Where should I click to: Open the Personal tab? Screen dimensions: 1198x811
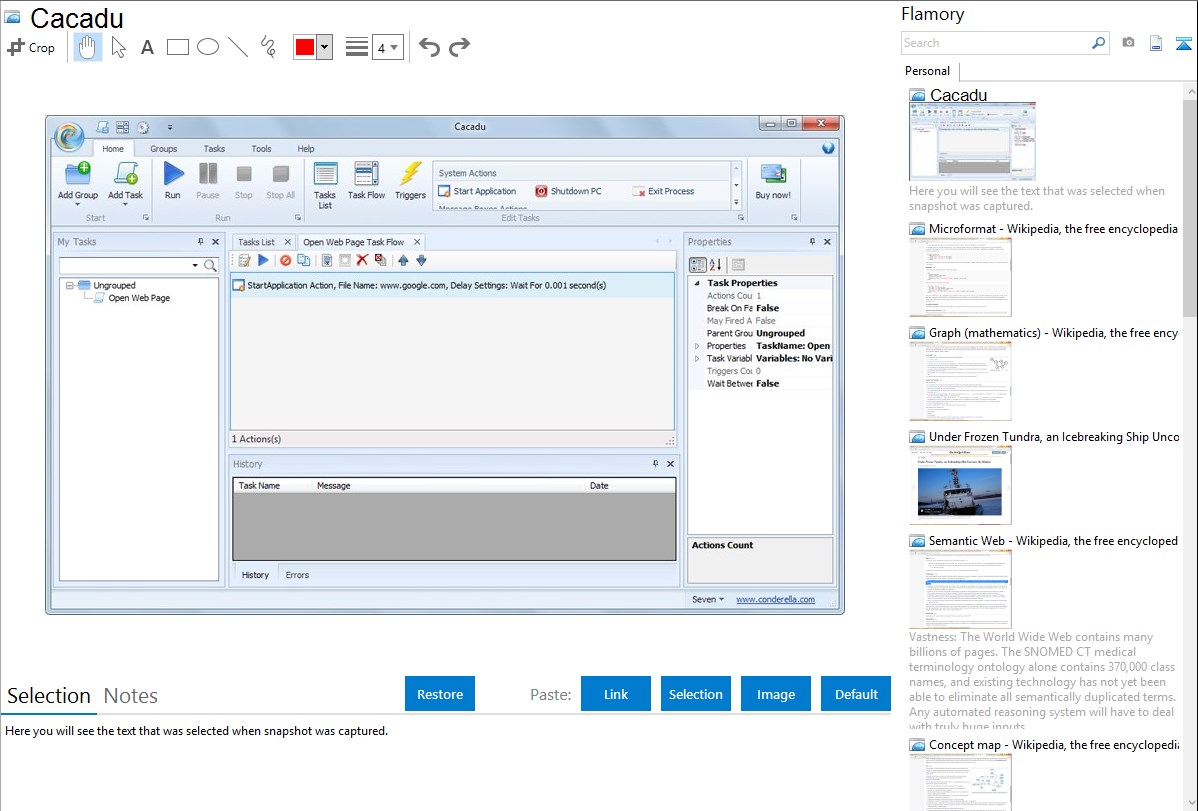[927, 70]
